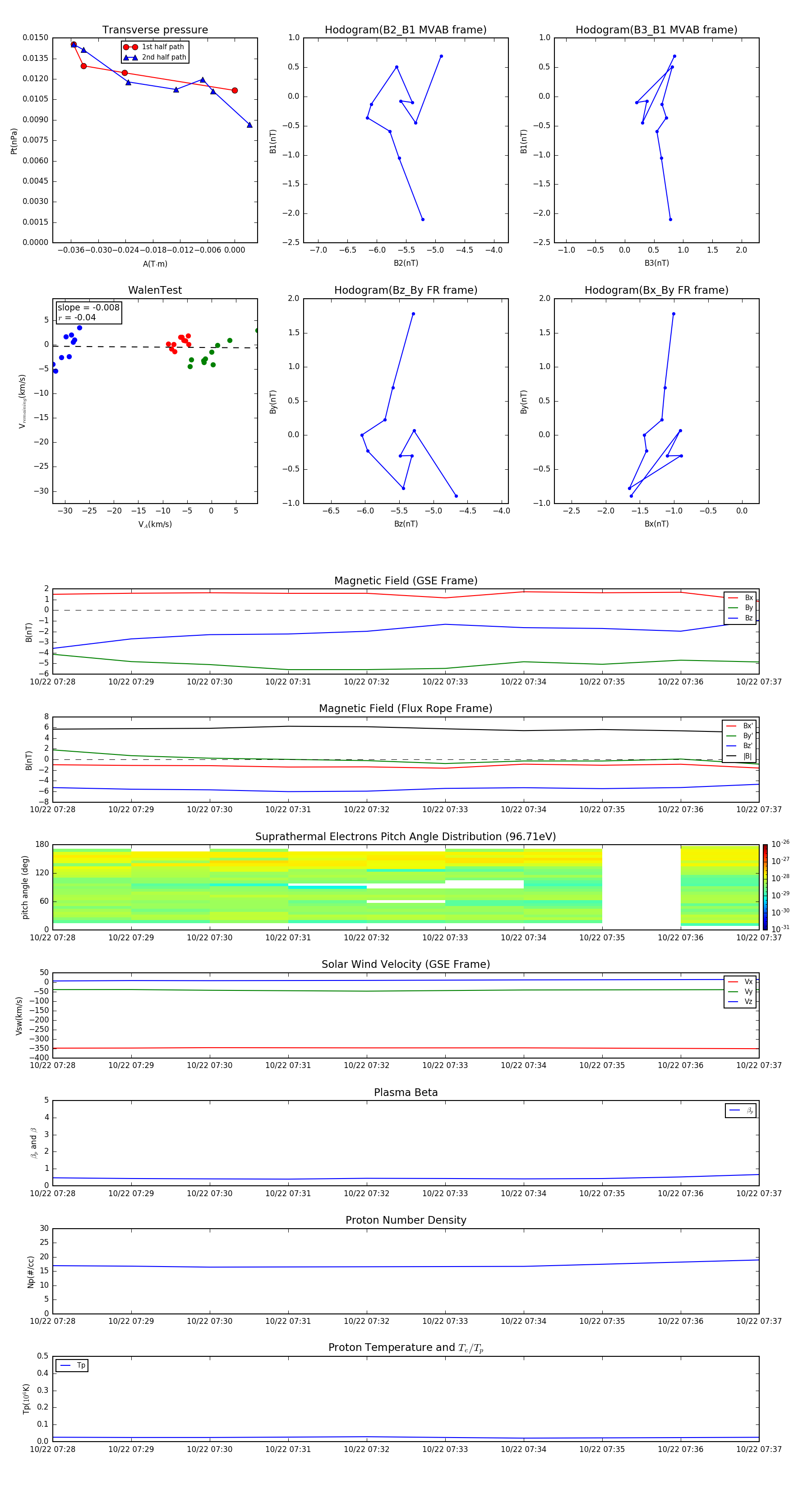This screenshot has height=1489, width=812.
Task: Click the '180' tick on pitch angle axis
Action: click(42, 845)
